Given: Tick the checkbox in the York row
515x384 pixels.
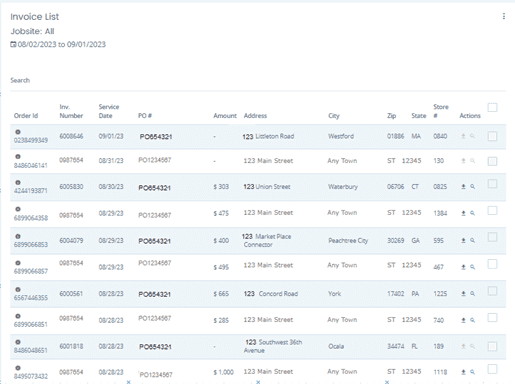Looking at the screenshot, I should click(492, 291).
